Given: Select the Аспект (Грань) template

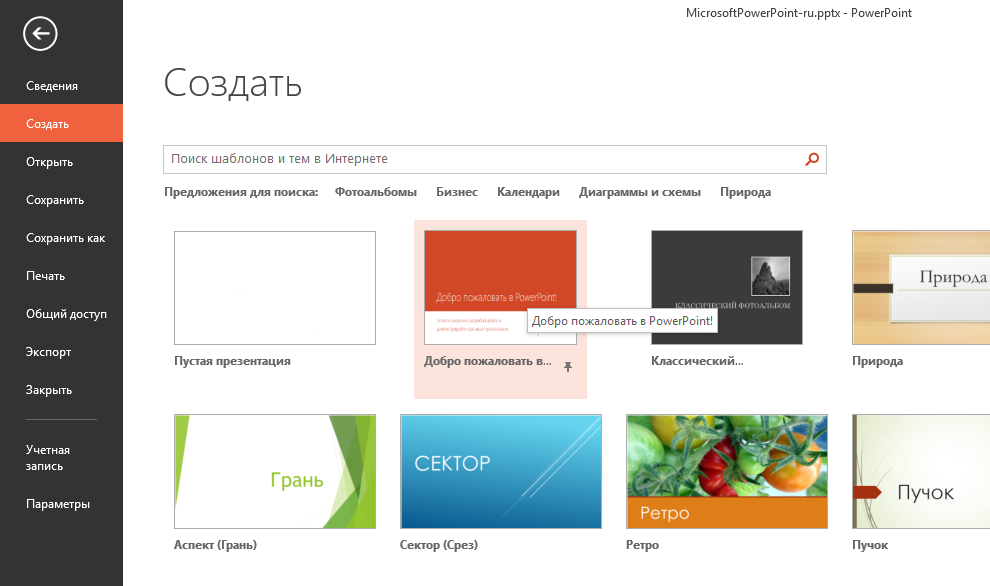Looking at the screenshot, I should [x=274, y=471].
